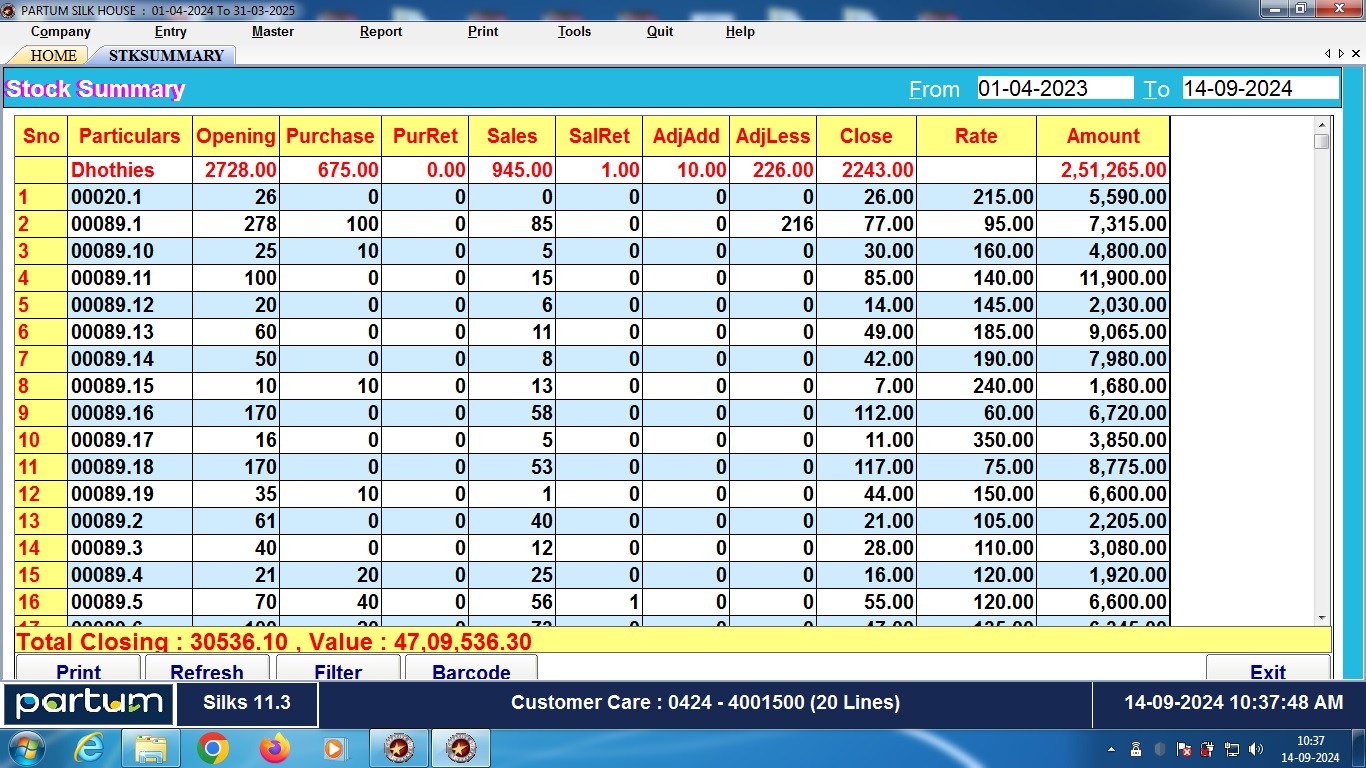1366x768 pixels.
Task: Click the To date field
Action: [x=1260, y=88]
